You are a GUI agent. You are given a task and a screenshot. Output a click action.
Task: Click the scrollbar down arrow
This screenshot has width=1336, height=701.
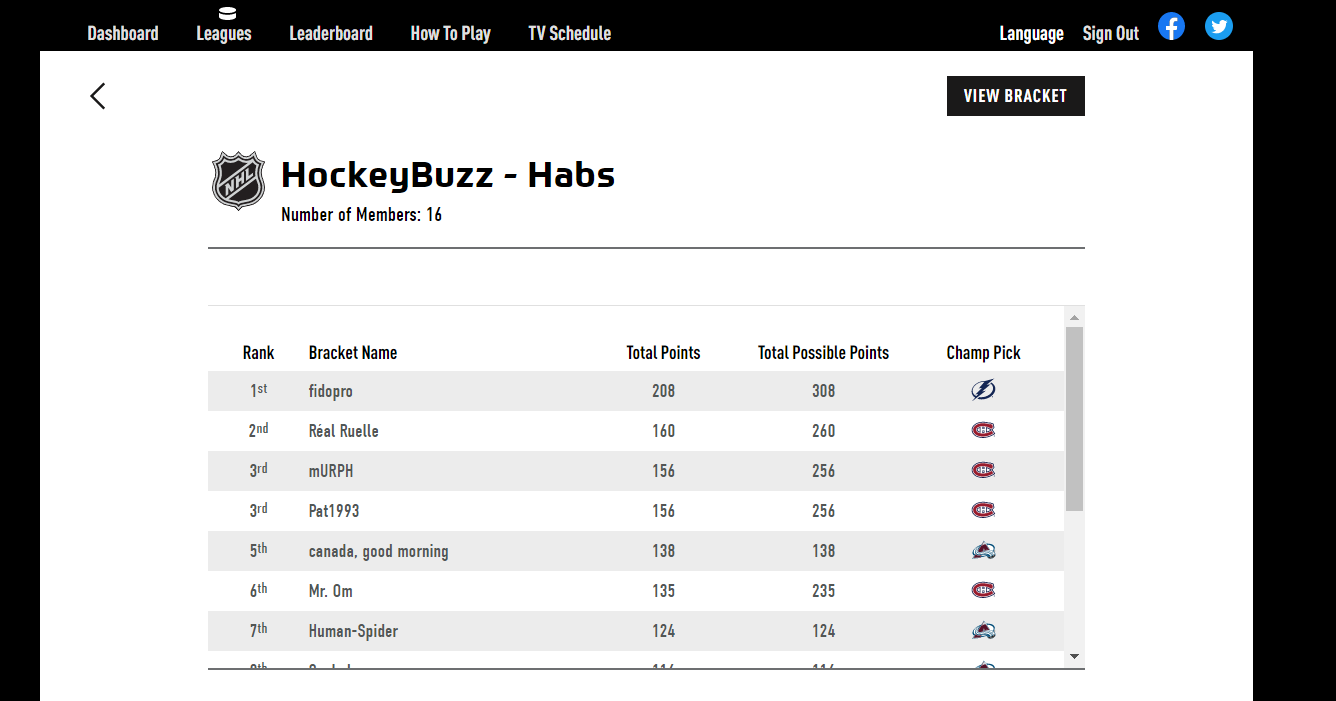pos(1075,657)
